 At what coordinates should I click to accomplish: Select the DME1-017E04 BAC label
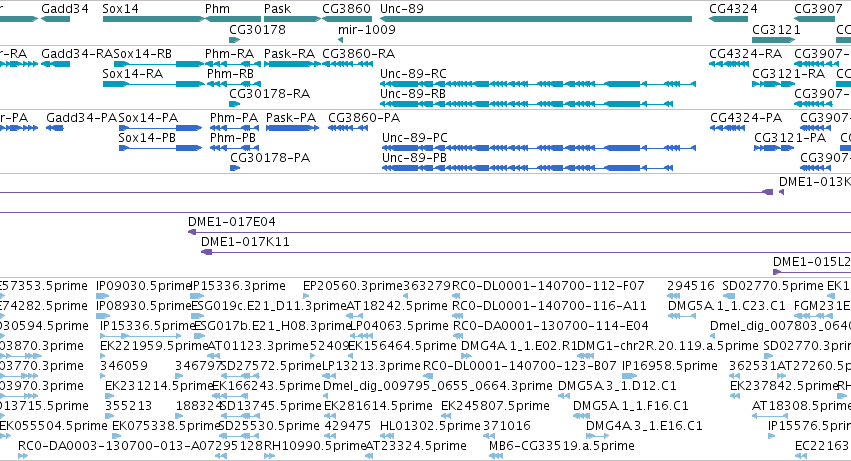232,222
